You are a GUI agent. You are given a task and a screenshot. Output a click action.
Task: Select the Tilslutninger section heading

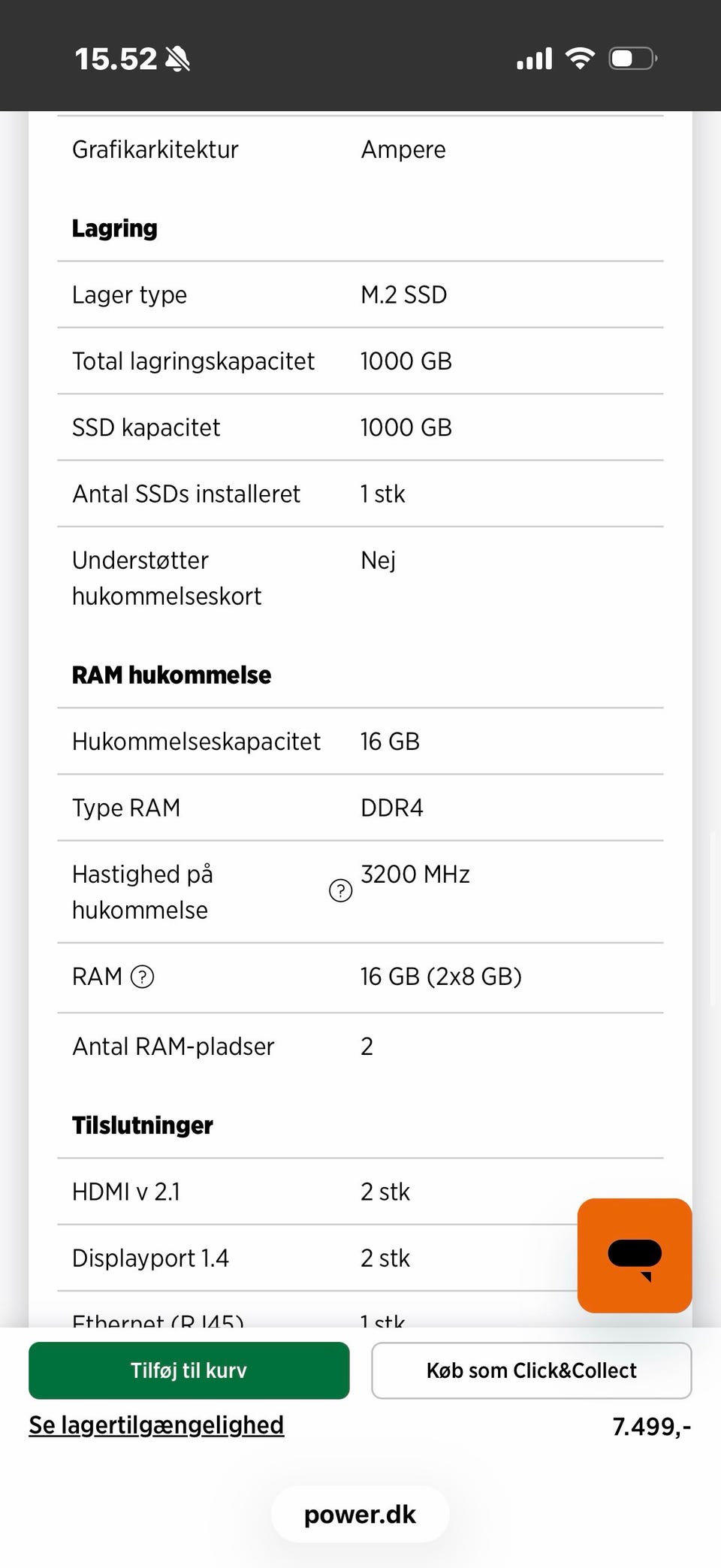click(143, 1125)
